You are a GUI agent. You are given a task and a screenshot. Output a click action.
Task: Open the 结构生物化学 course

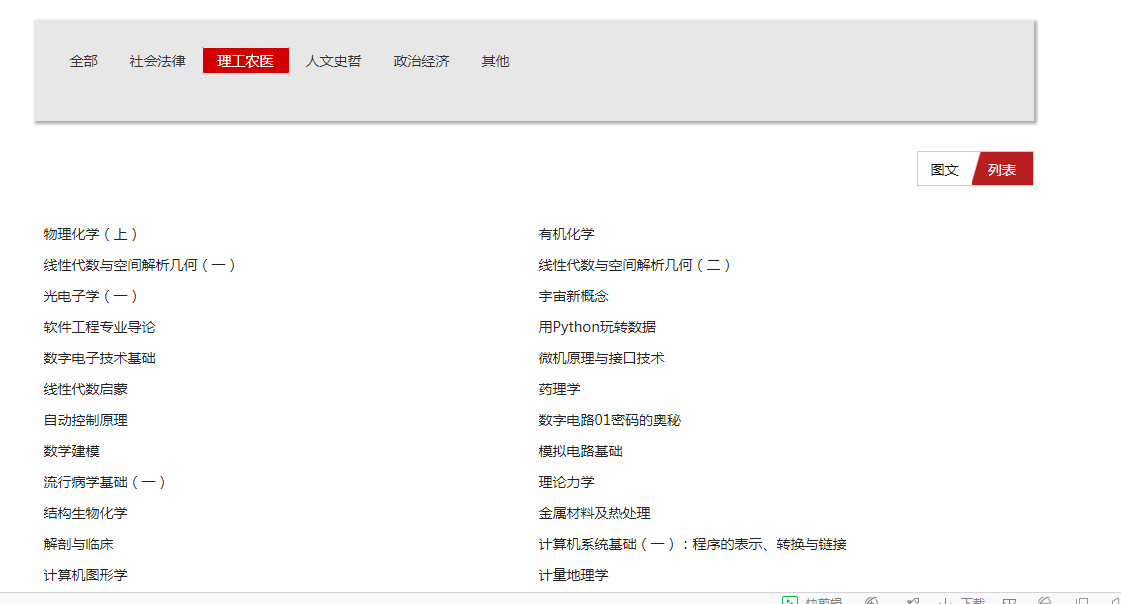coord(85,513)
